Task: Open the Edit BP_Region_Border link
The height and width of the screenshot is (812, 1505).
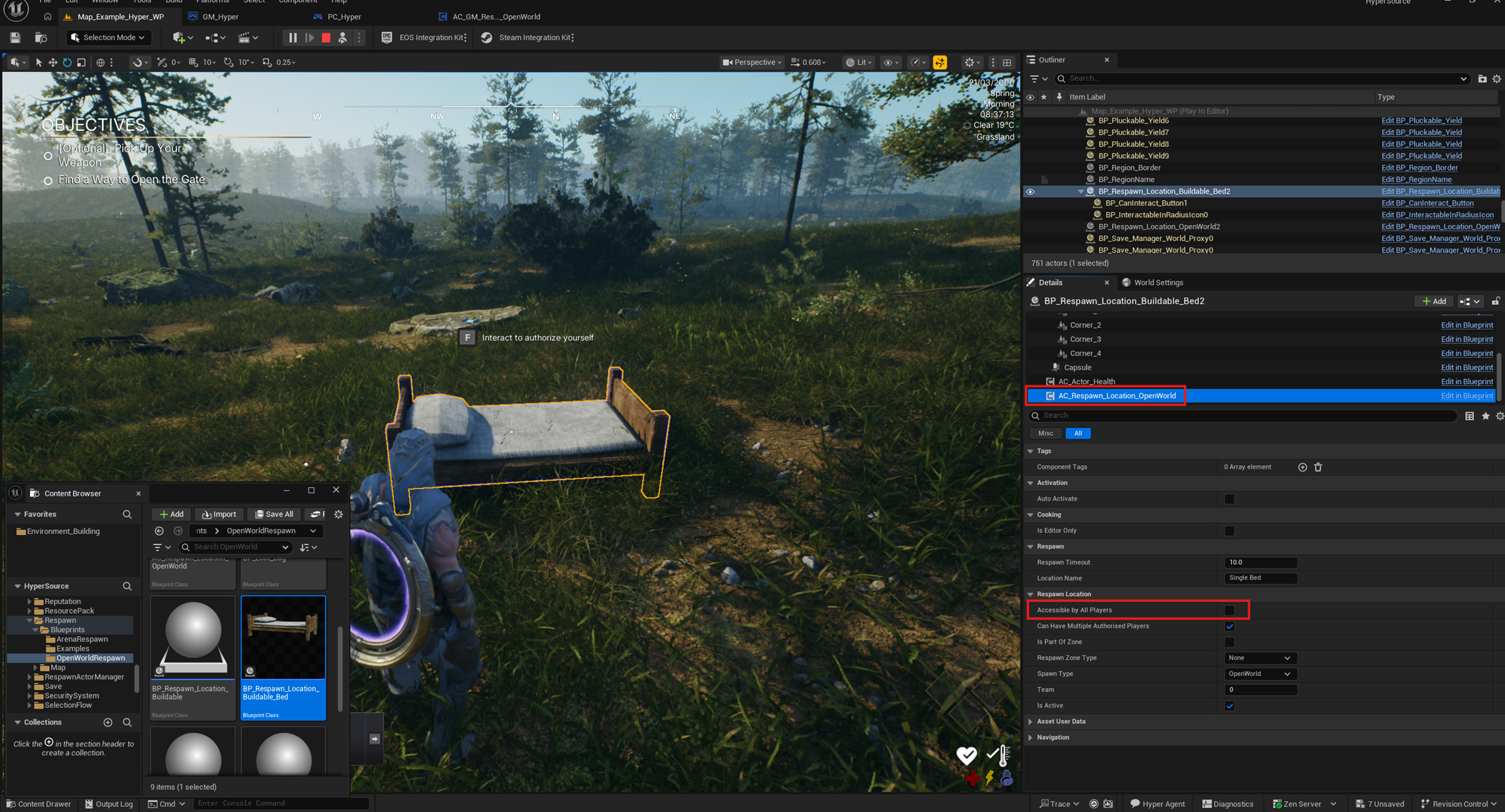Action: tap(1419, 168)
